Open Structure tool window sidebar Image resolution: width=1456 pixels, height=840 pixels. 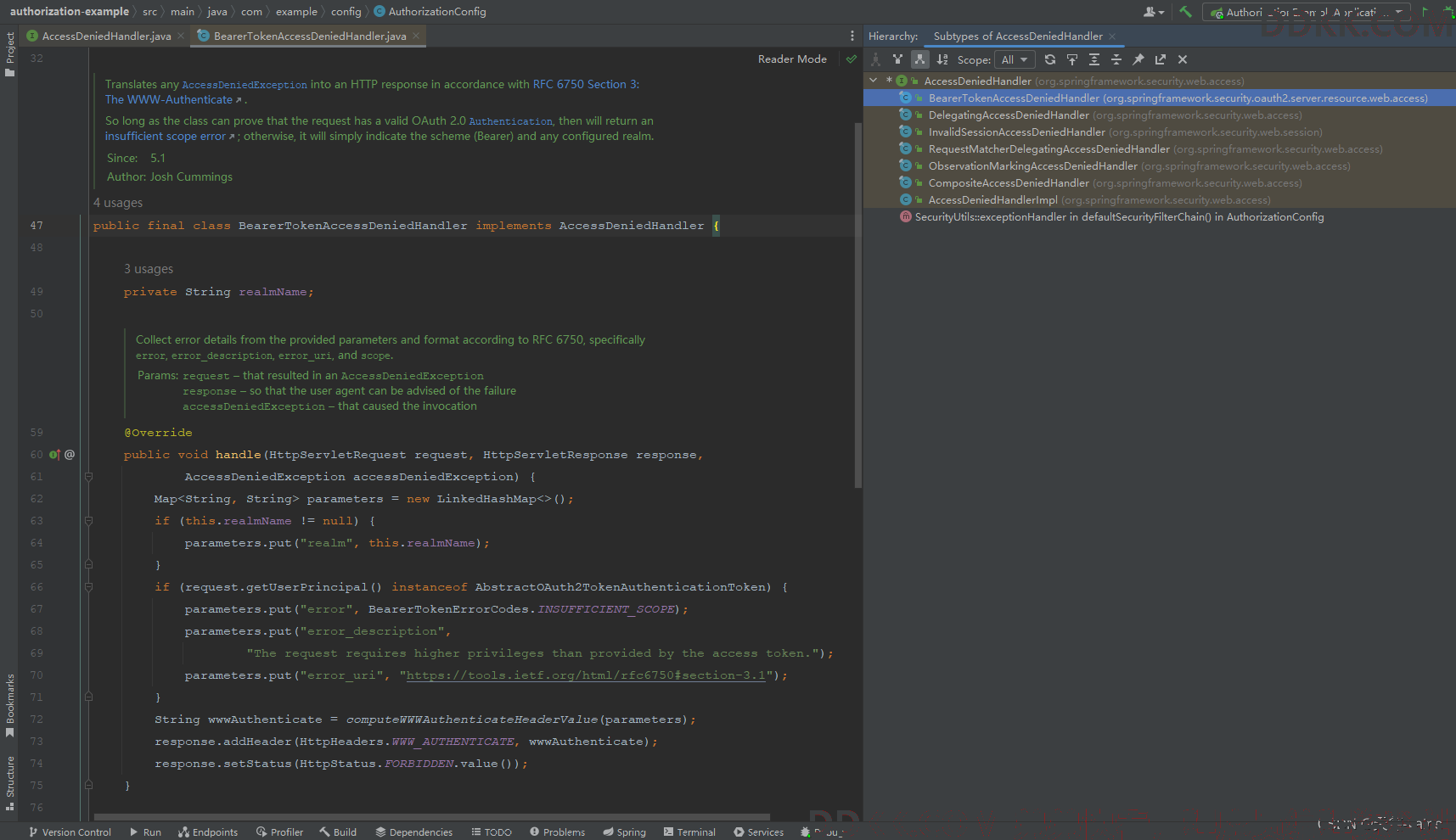click(9, 783)
